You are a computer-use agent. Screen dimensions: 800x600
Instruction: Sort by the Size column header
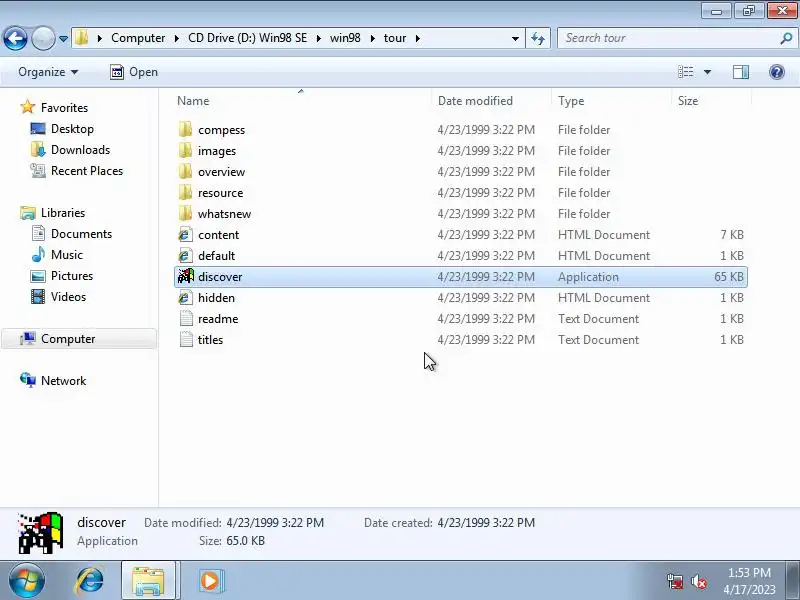688,101
